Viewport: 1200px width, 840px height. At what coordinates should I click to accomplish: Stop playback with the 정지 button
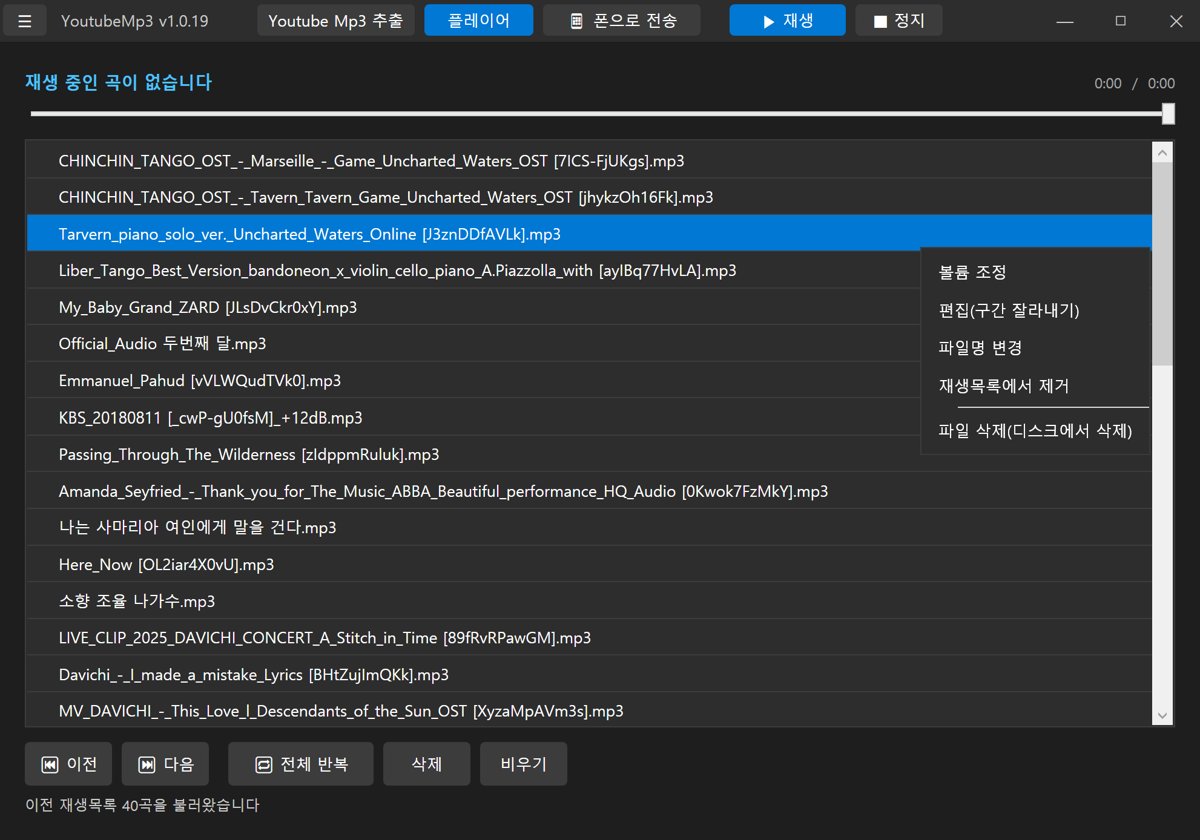click(899, 20)
